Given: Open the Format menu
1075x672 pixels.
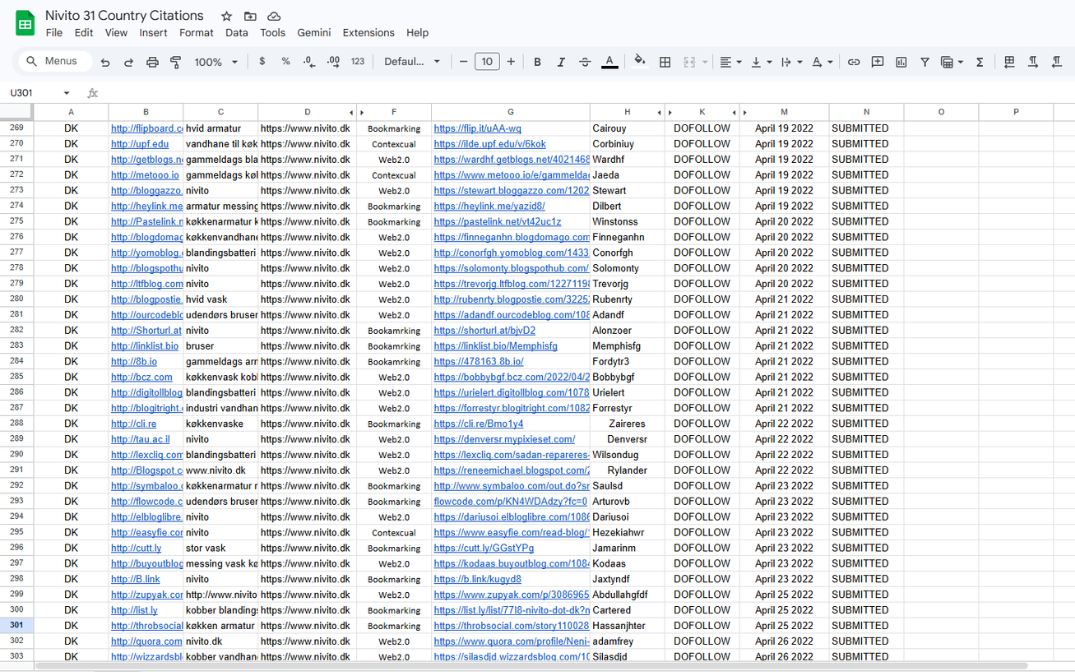Looking at the screenshot, I should pos(196,33).
